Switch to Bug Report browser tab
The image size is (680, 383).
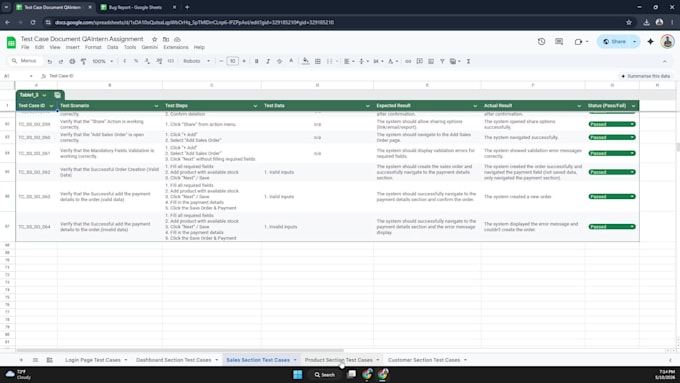click(135, 7)
